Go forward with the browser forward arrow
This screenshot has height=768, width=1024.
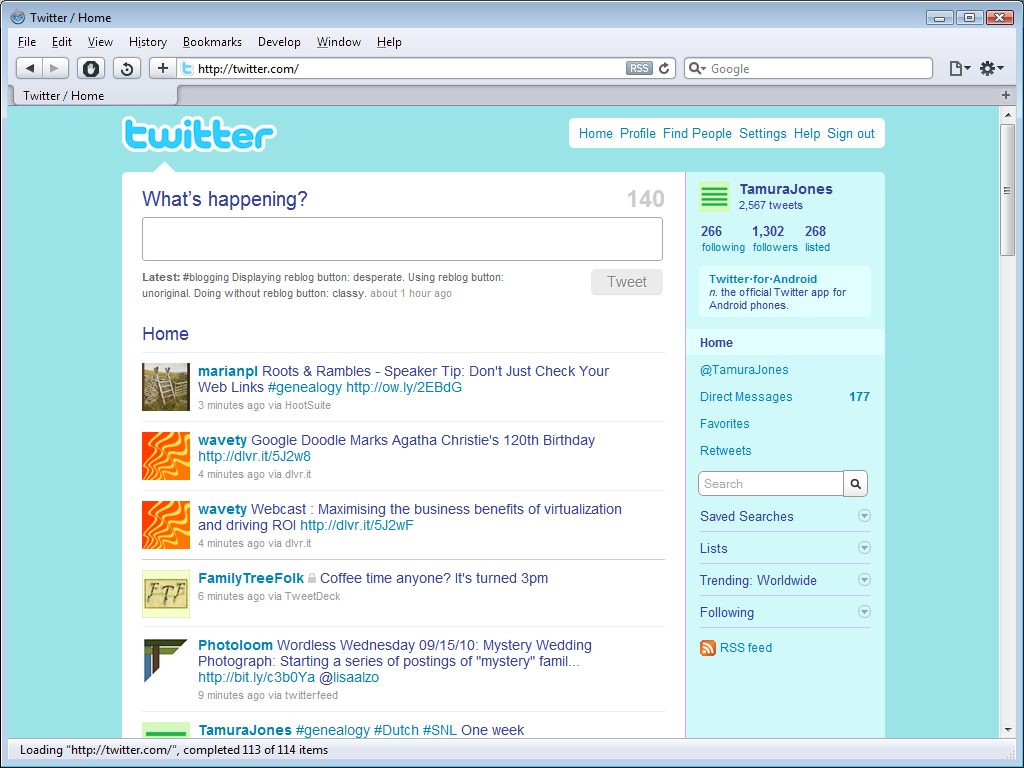pos(55,68)
